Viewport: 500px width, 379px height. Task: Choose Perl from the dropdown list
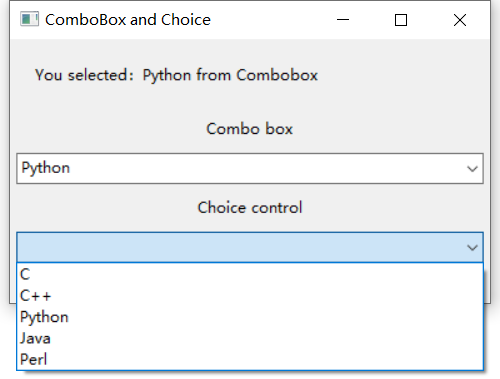click(x=250, y=359)
